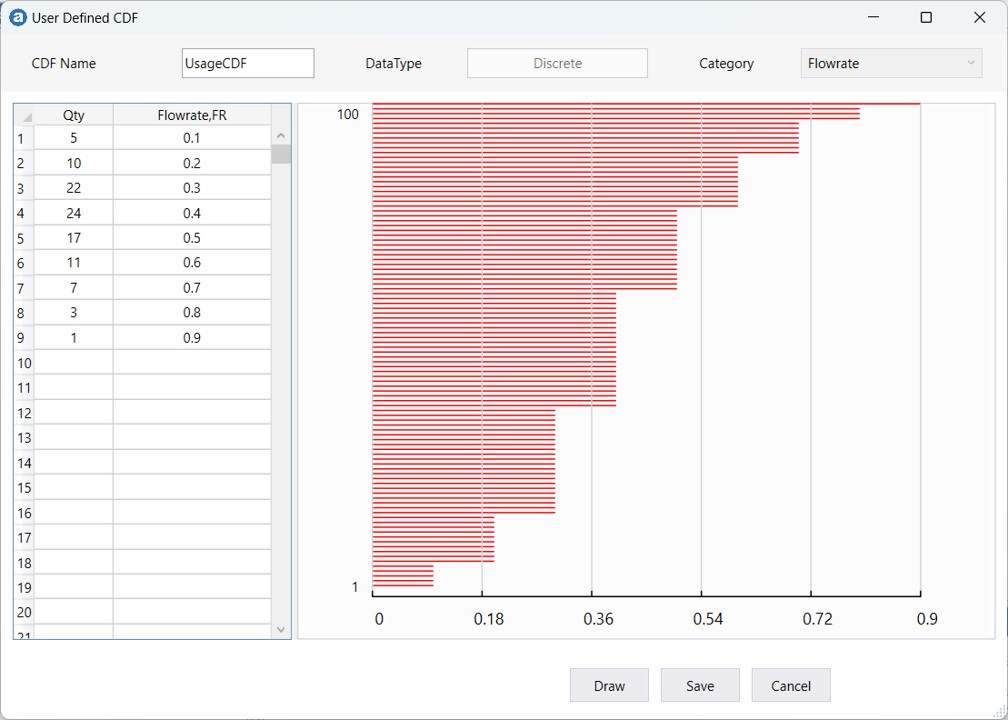Click the application icon in title bar
Image resolution: width=1008 pixels, height=720 pixels.
point(18,17)
